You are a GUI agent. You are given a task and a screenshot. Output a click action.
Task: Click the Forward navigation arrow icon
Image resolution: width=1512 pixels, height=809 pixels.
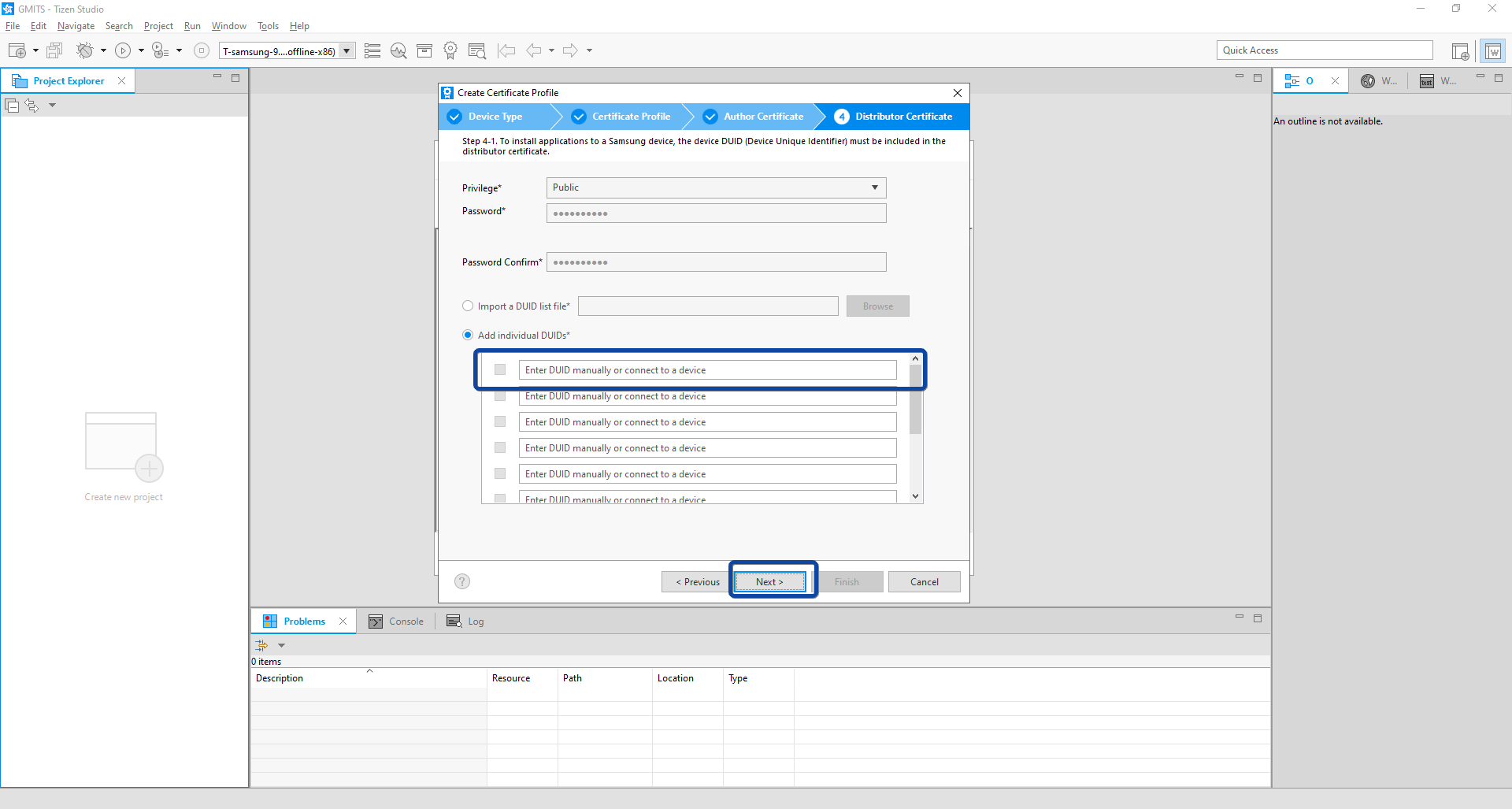click(x=571, y=50)
